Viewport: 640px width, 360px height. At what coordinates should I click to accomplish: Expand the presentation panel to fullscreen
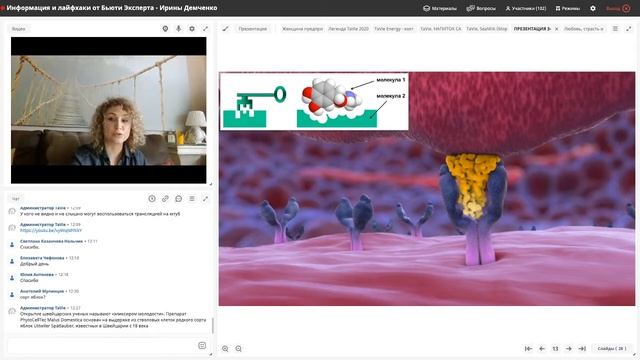tap(629, 29)
